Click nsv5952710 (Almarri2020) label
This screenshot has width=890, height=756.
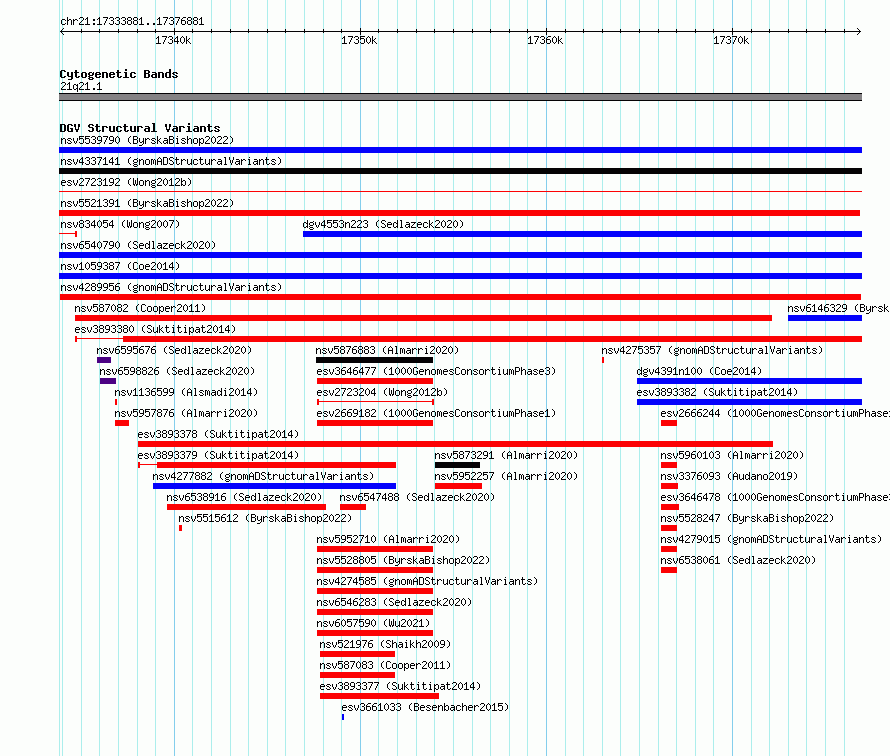point(388,539)
